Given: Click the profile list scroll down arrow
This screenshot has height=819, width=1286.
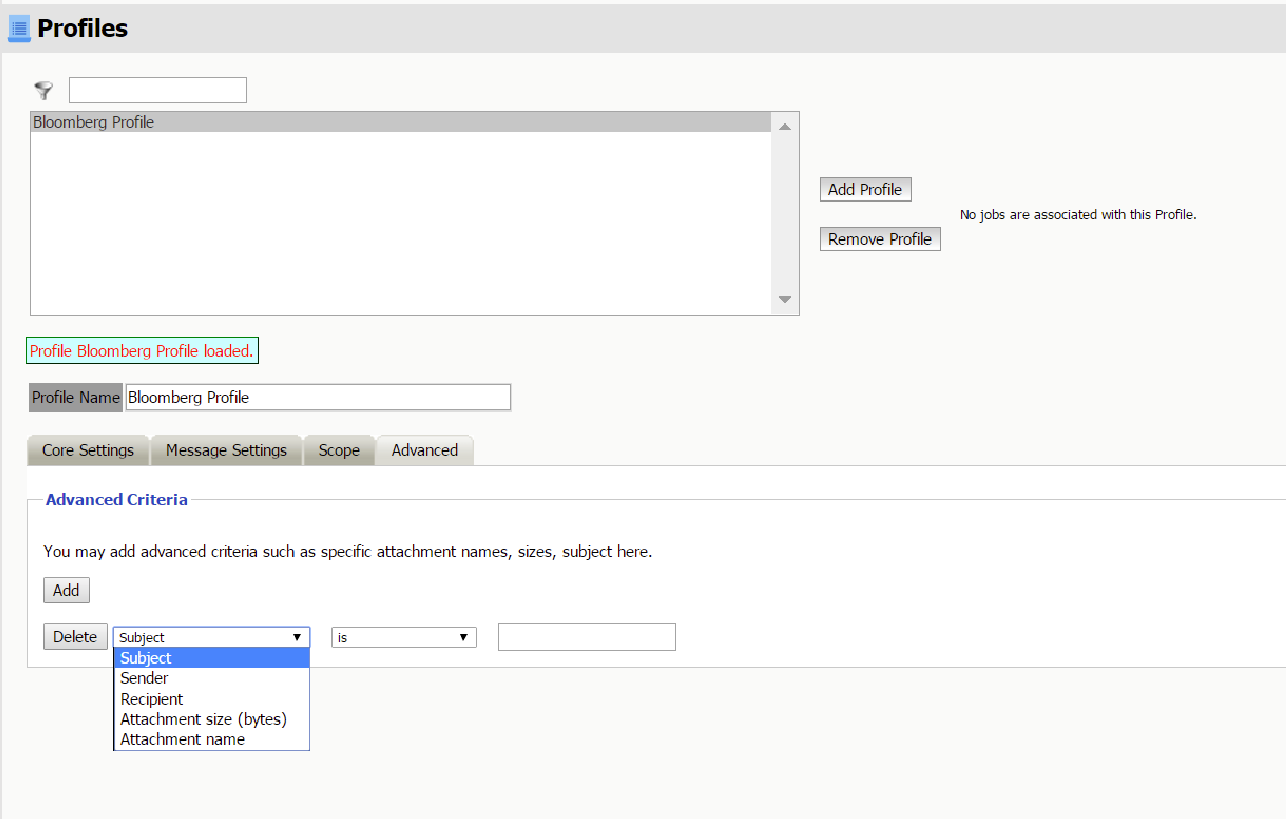Looking at the screenshot, I should (x=785, y=300).
